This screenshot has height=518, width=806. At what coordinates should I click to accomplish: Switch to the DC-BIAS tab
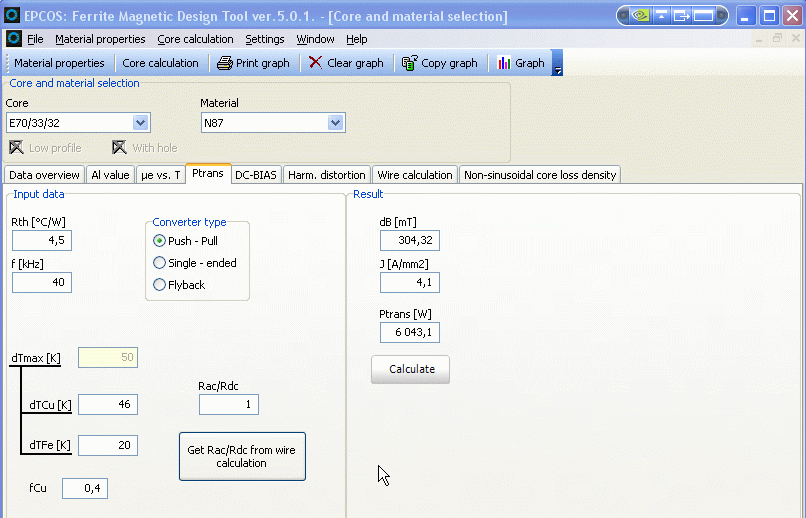(x=256, y=175)
